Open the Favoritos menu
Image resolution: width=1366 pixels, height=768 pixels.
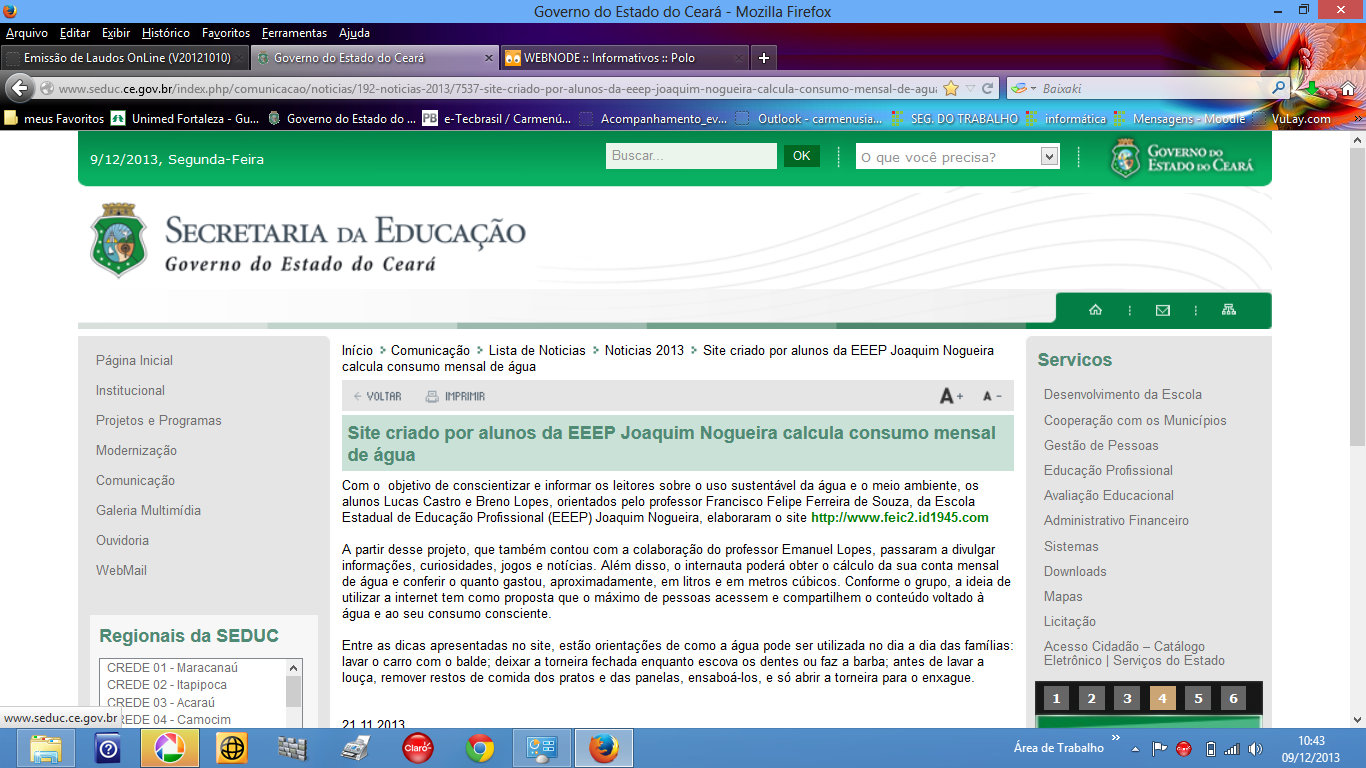pos(226,33)
